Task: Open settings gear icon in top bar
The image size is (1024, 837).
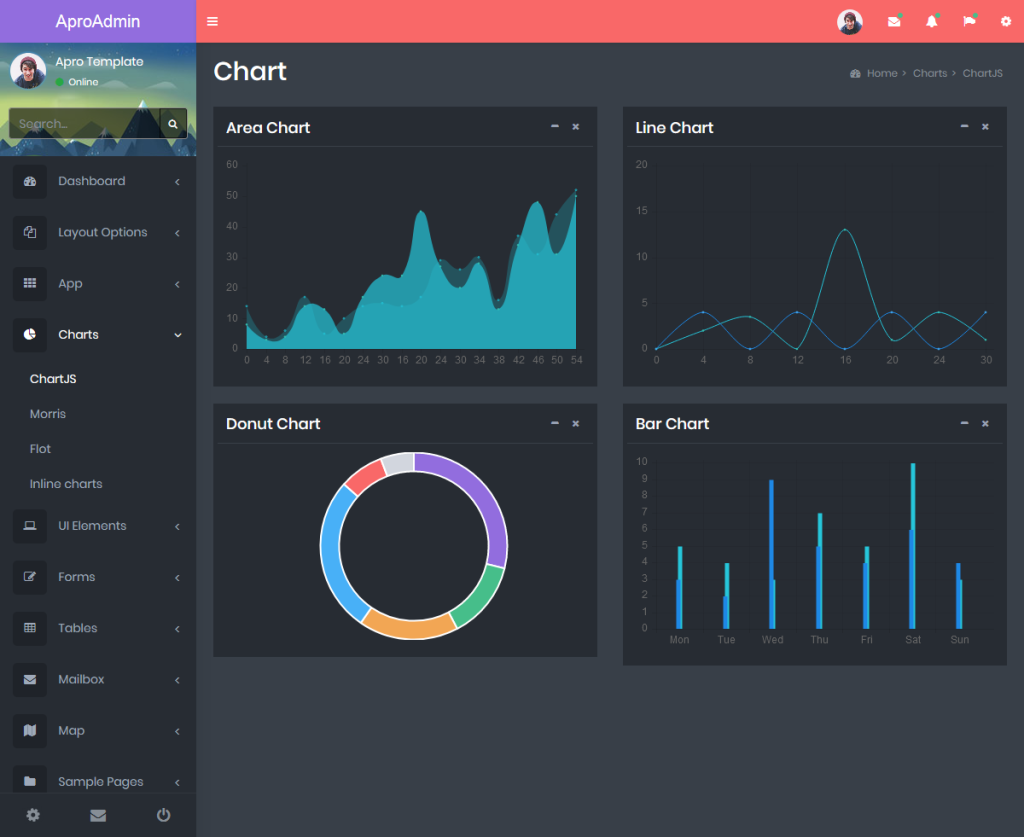Action: coord(1006,22)
